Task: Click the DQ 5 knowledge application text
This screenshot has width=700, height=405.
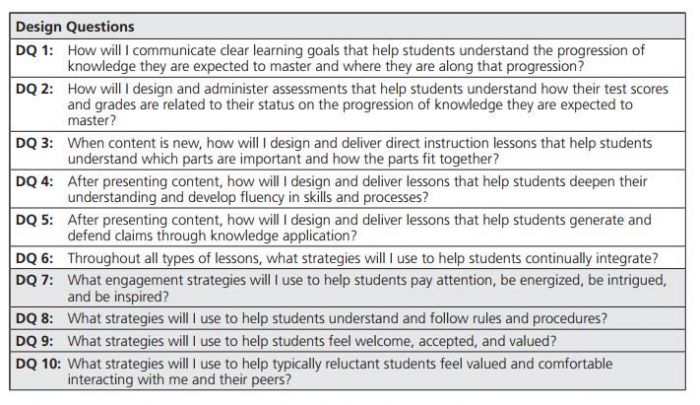Action: [359, 228]
